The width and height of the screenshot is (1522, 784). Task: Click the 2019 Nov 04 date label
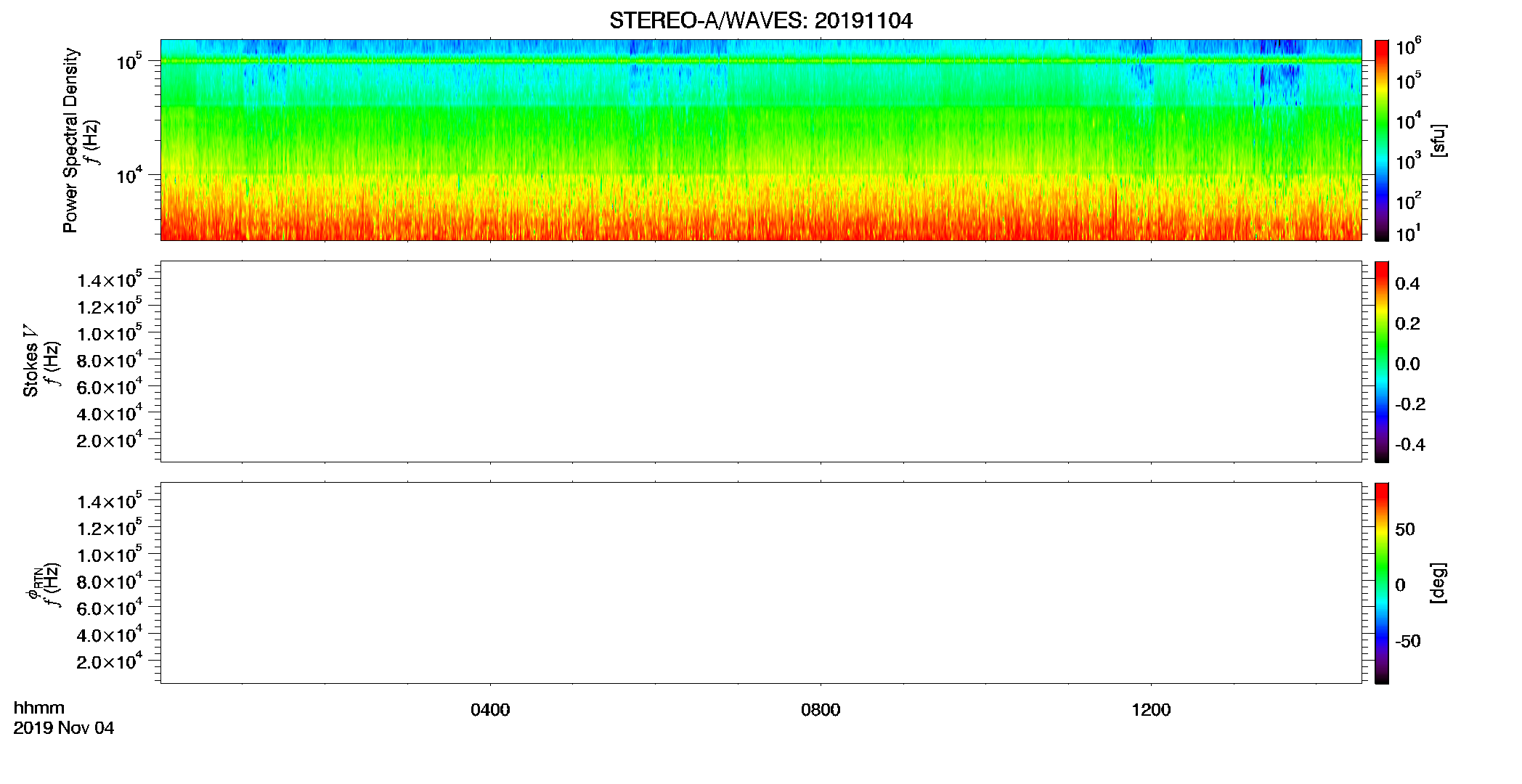click(64, 728)
